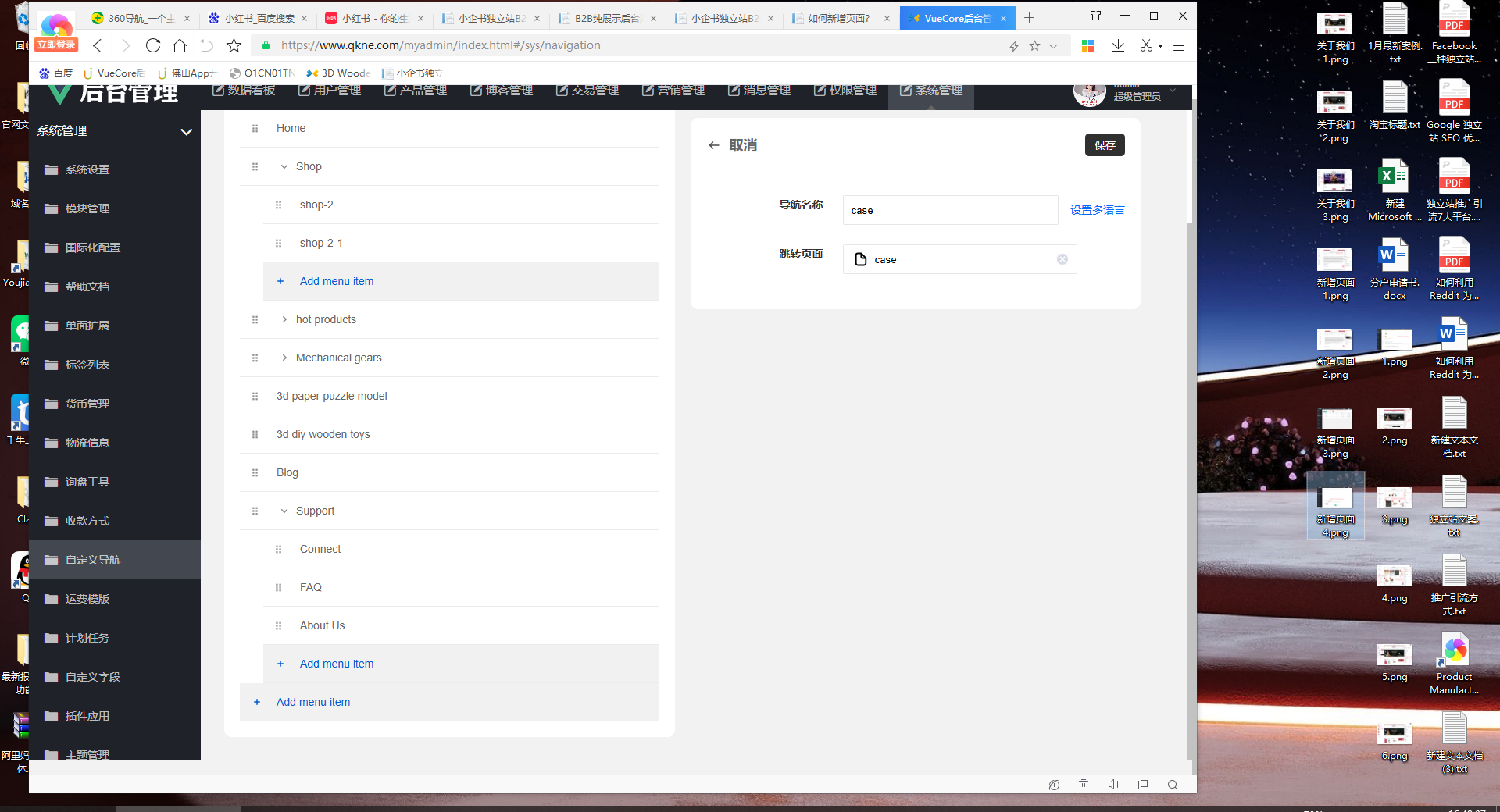This screenshot has height=812, width=1500.
Task: Collapse the Shop menu group
Action: pos(284,167)
